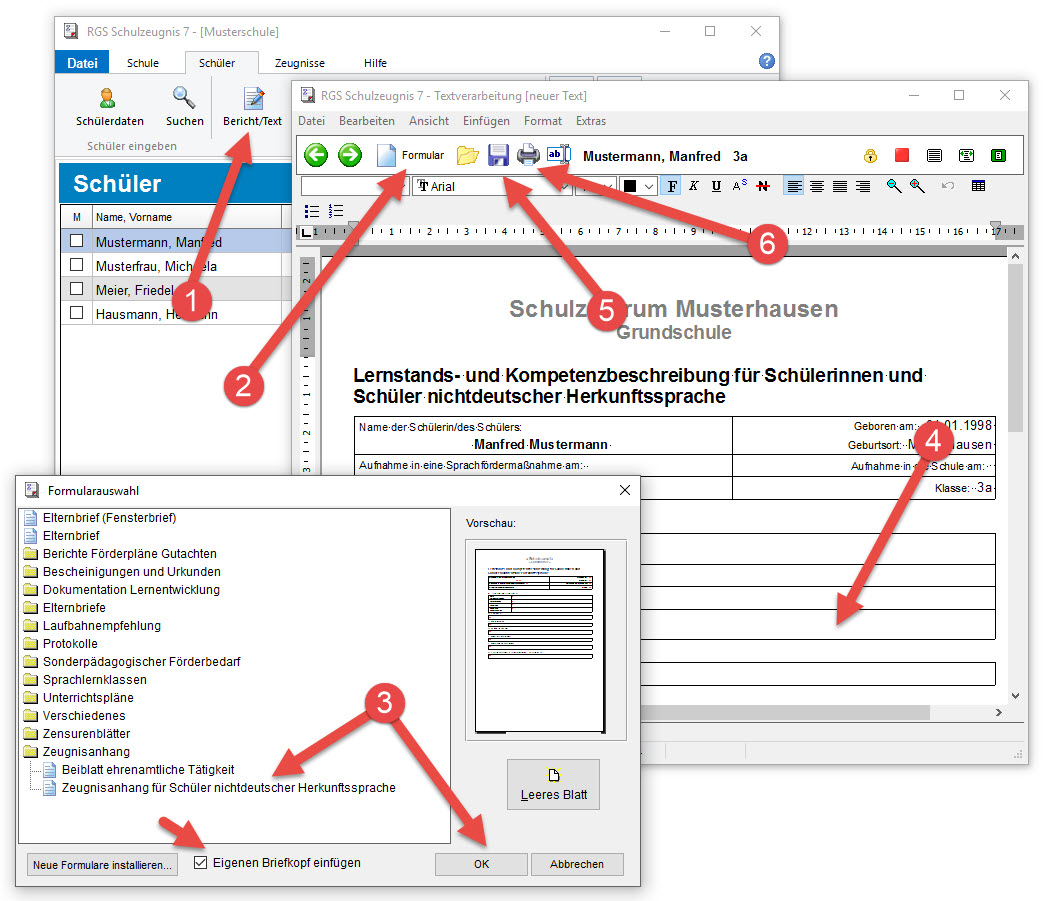1044x901 pixels.
Task: Click the underline U icon
Action: 716,186
